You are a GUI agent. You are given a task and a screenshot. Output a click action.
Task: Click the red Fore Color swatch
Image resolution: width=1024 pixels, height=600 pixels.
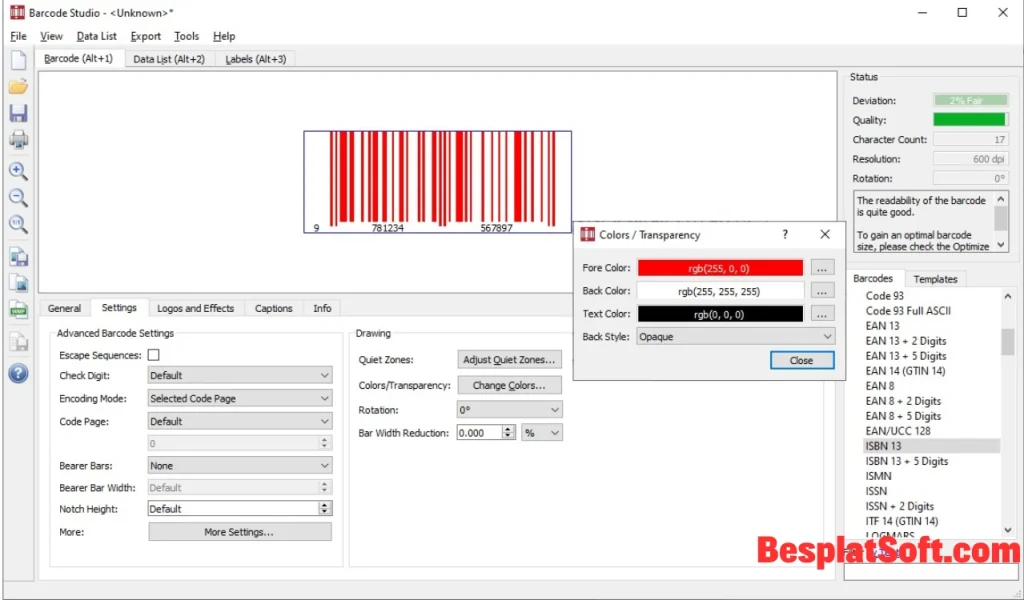point(720,267)
